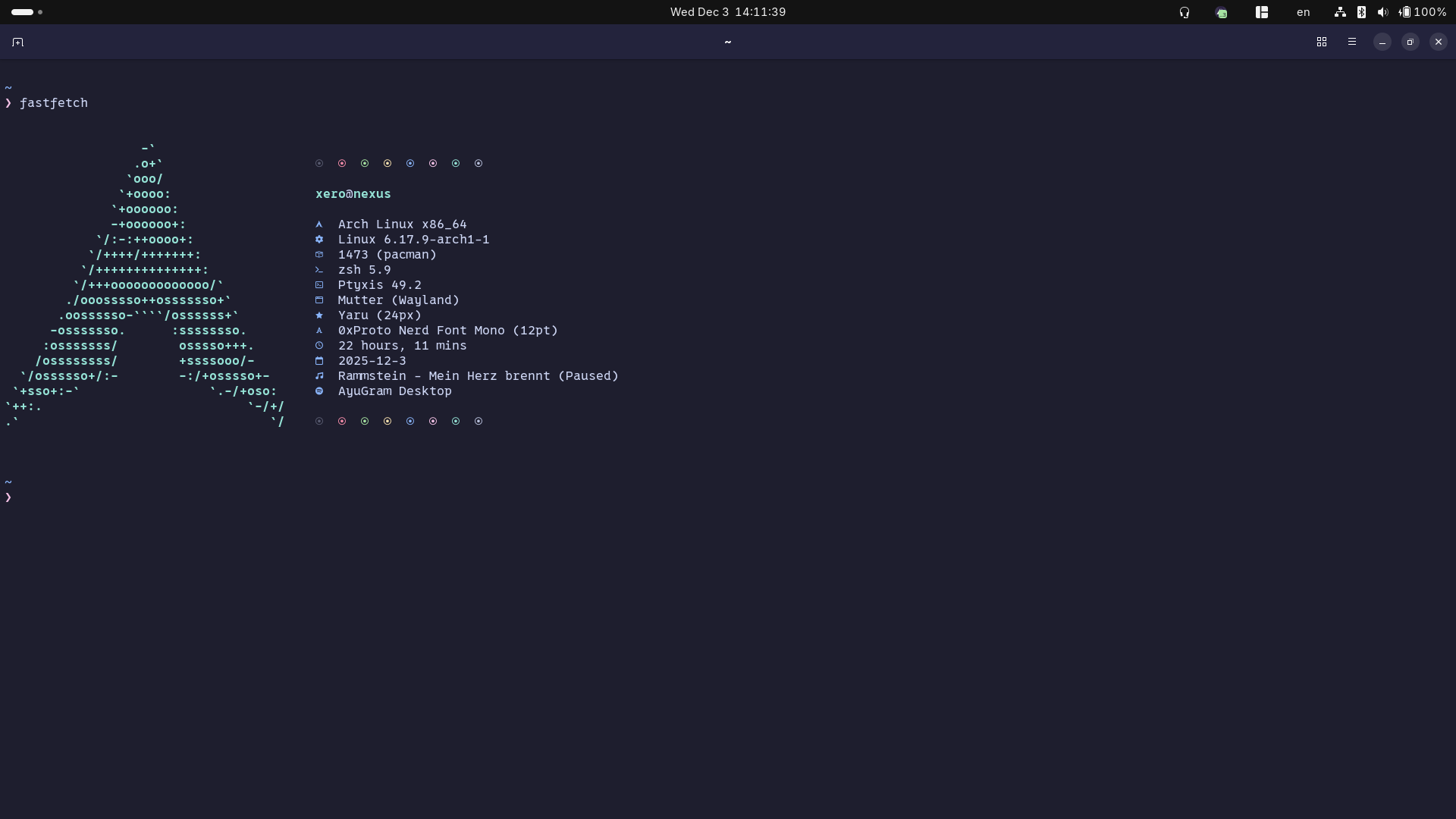1456x819 pixels.
Task: Click the headphones indicator in the top panel
Action: pos(1185,12)
